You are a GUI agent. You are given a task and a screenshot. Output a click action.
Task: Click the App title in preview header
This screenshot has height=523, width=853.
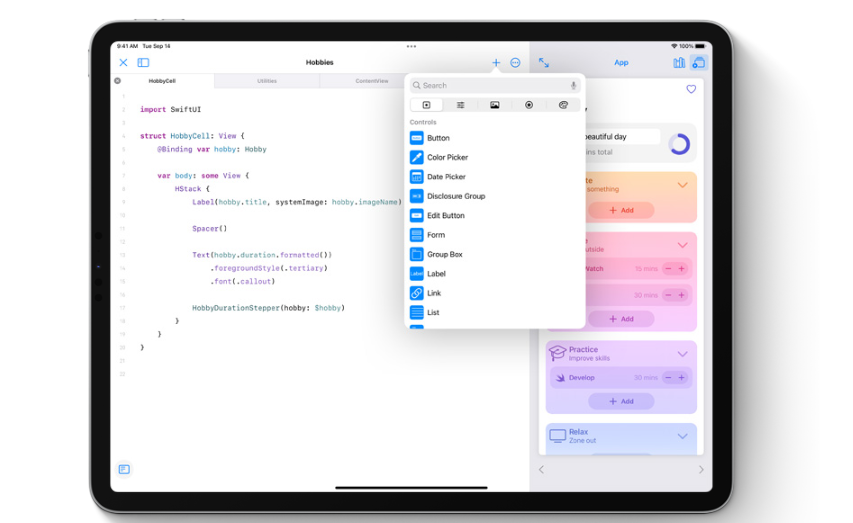[x=621, y=63]
